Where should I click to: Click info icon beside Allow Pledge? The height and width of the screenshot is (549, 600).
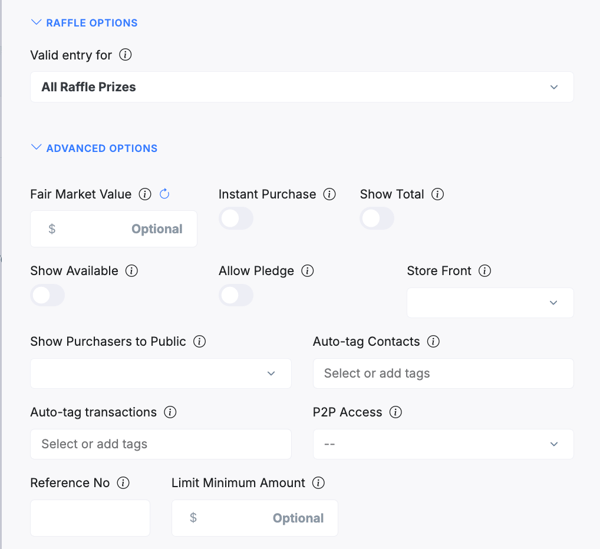(307, 271)
